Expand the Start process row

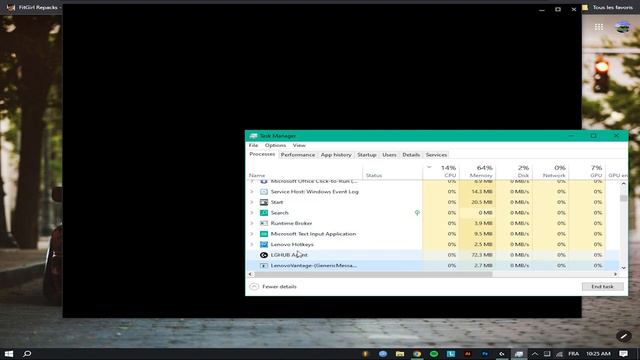[252, 202]
